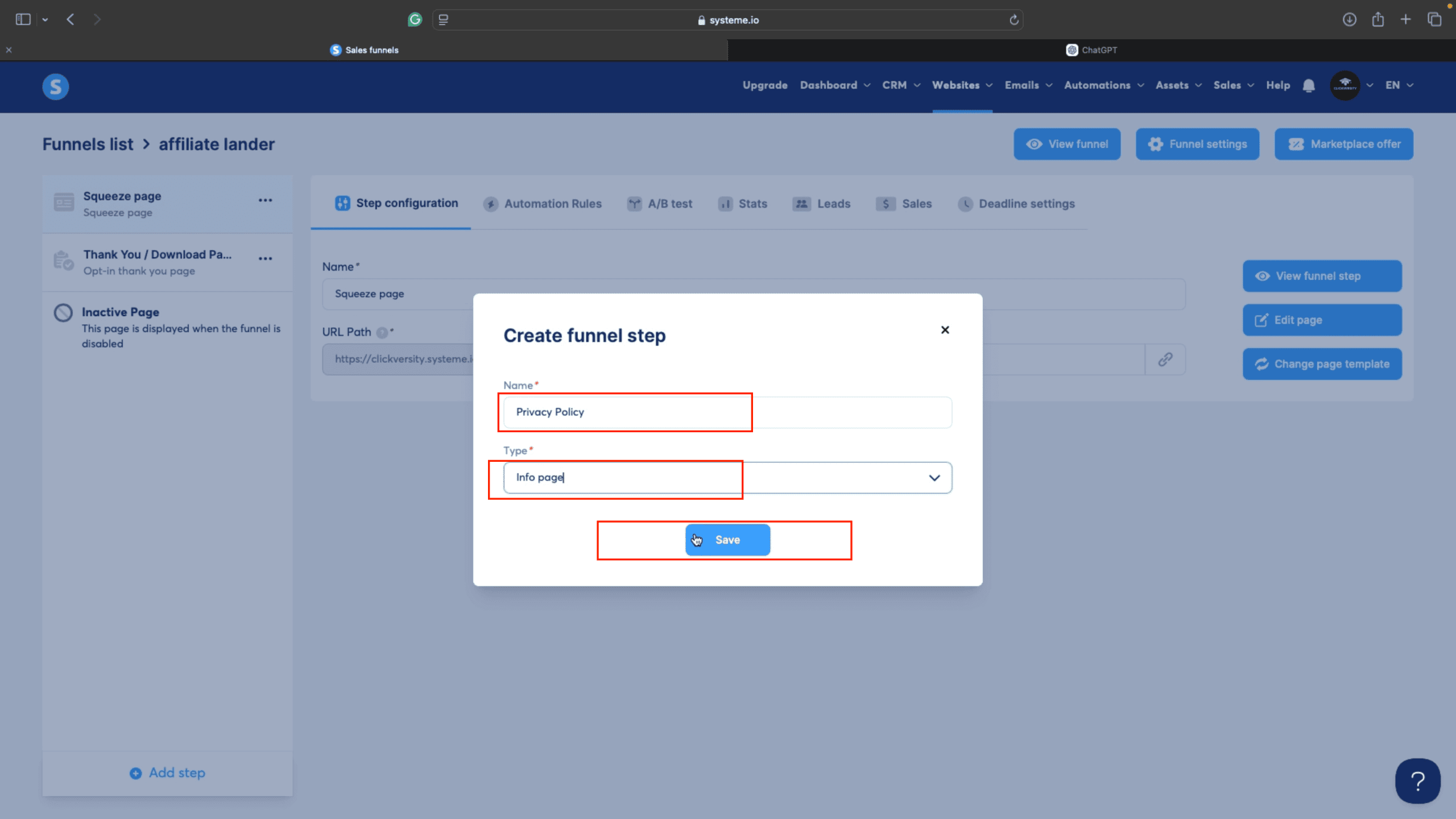The height and width of the screenshot is (819, 1456).
Task: Go back with browser back arrow
Action: [x=71, y=20]
